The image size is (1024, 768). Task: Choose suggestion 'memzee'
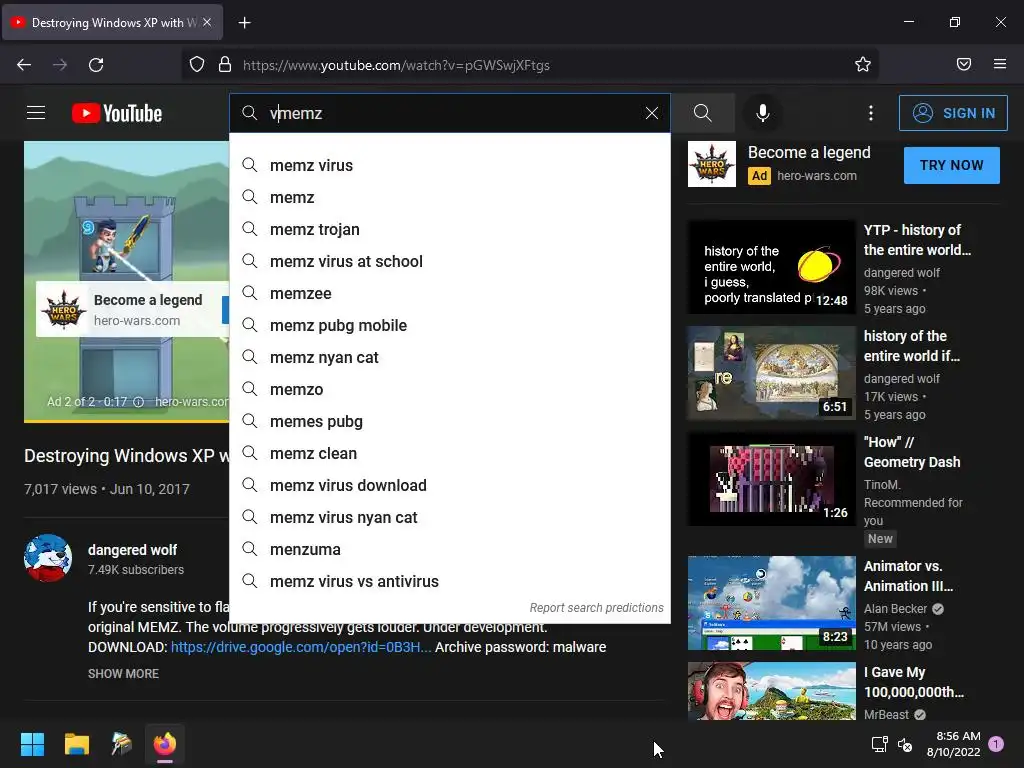point(449,293)
